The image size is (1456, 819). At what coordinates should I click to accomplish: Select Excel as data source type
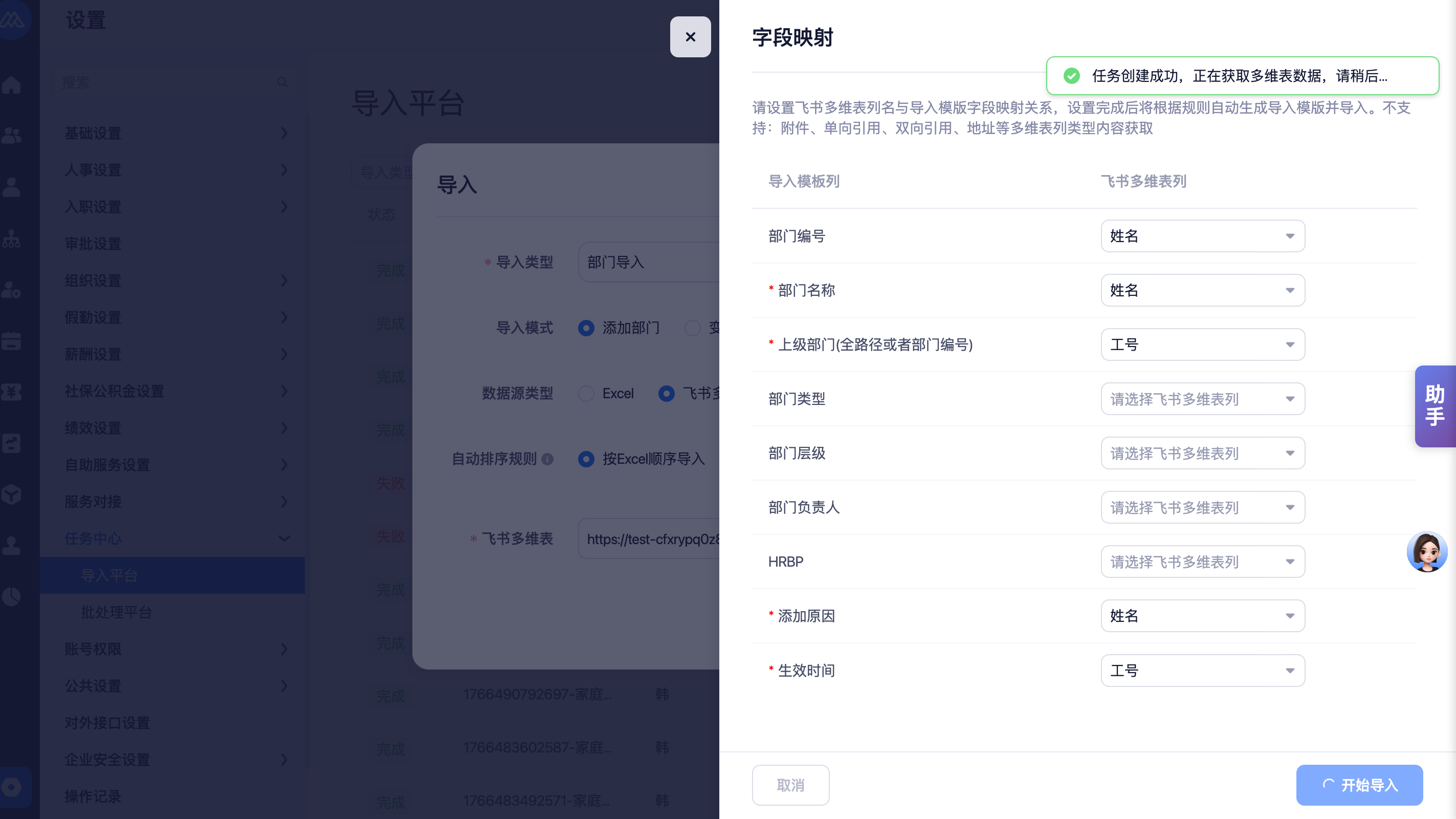pyautogui.click(x=586, y=394)
